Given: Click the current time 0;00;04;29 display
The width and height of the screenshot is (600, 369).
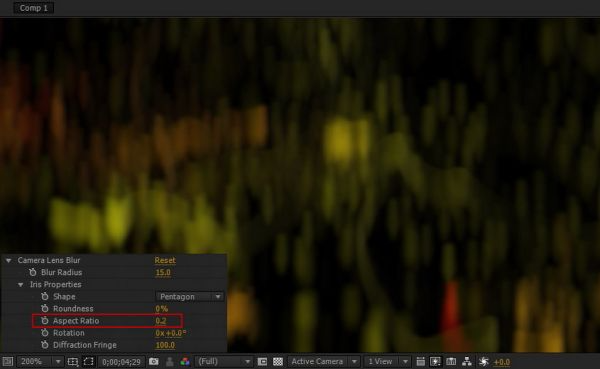Looking at the screenshot, I should pos(121,362).
